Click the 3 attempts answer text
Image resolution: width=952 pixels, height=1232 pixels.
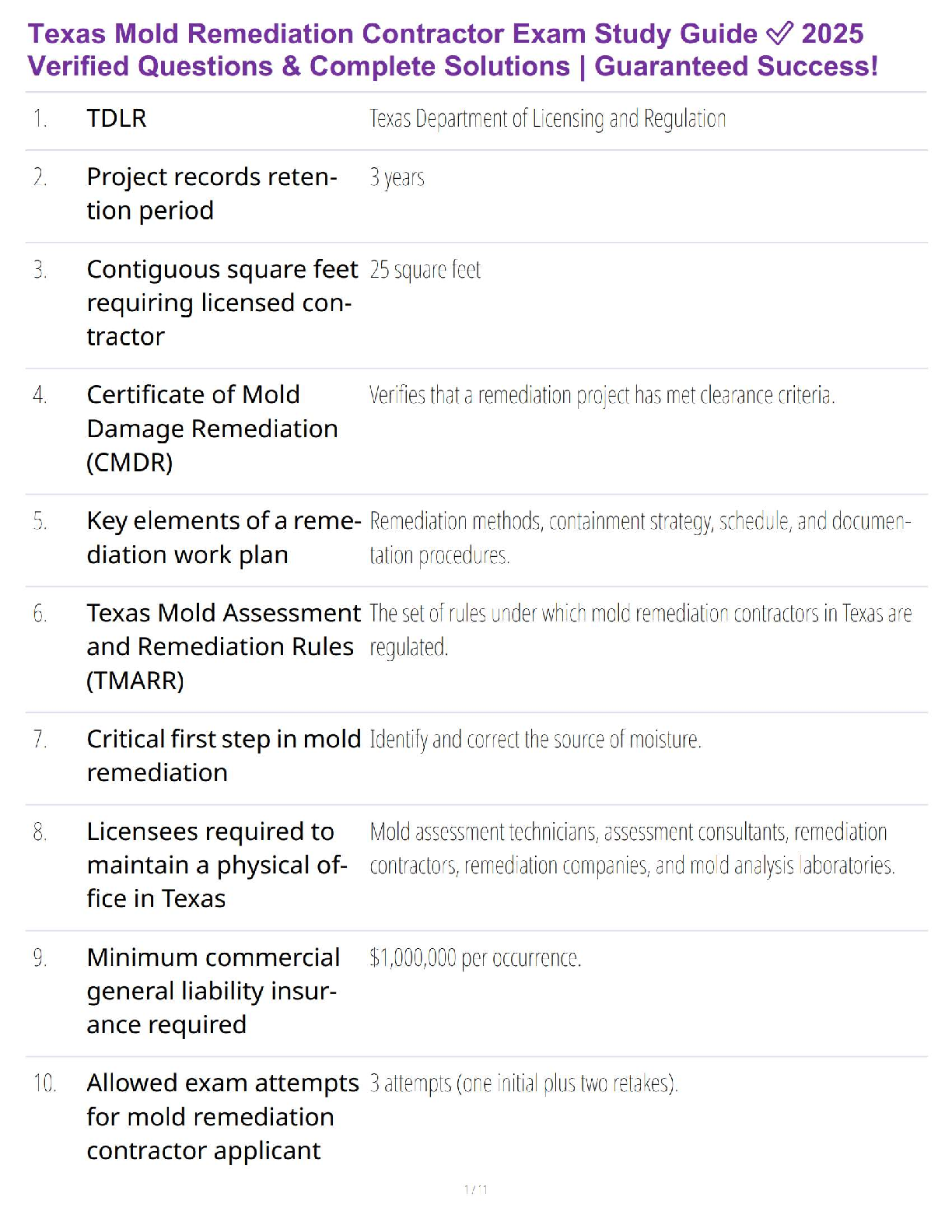523,1083
